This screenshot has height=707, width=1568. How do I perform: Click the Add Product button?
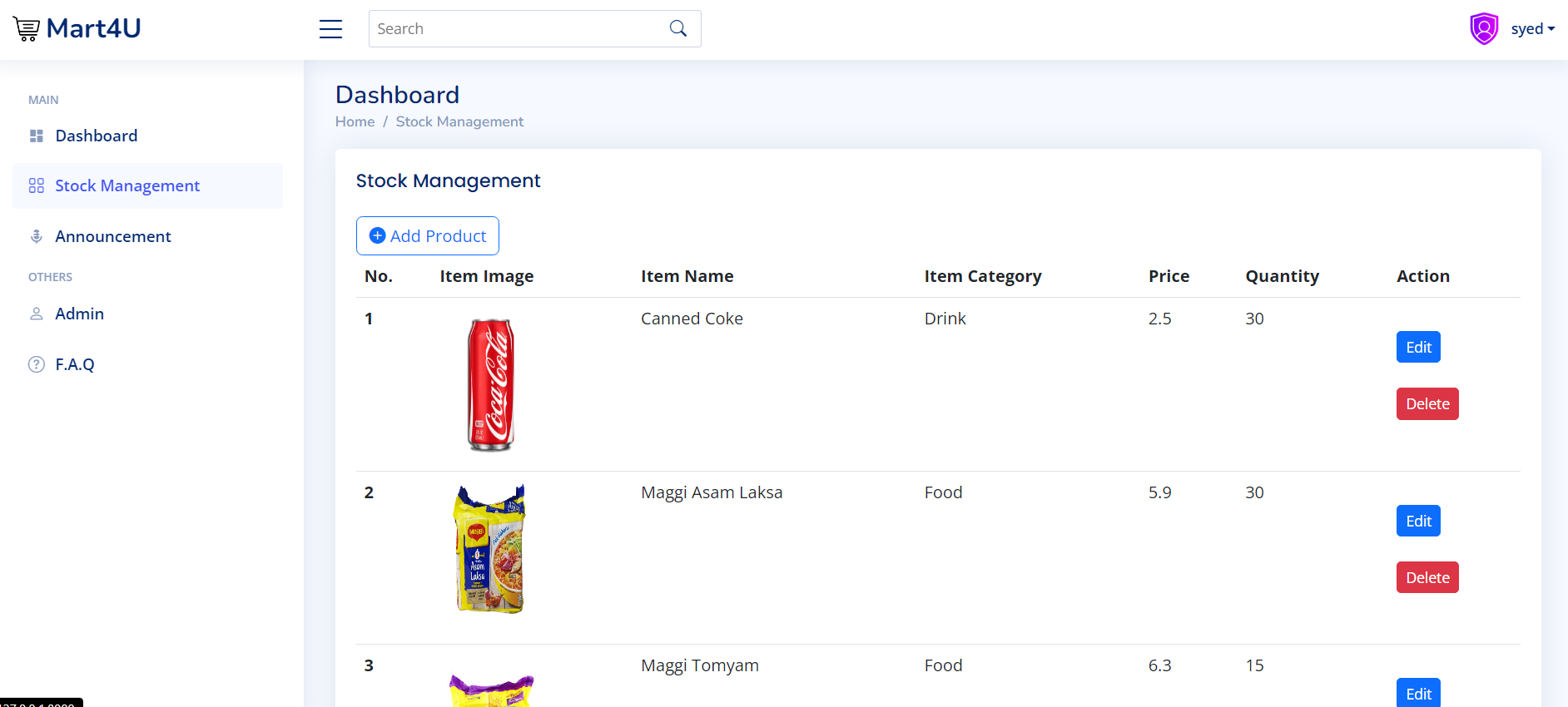(x=428, y=236)
